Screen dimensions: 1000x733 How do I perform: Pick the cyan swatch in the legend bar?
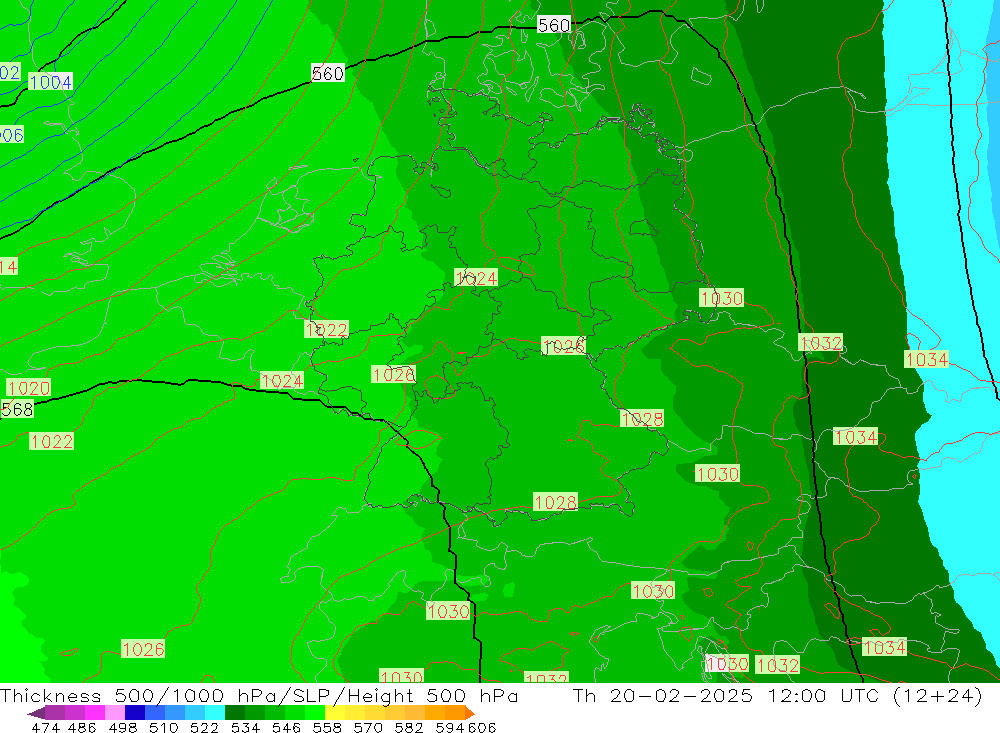pyautogui.click(x=215, y=713)
